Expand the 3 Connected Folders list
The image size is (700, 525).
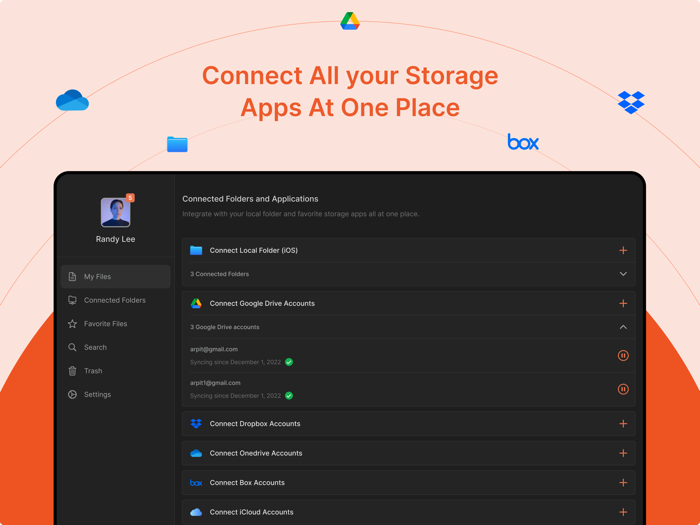(x=623, y=274)
